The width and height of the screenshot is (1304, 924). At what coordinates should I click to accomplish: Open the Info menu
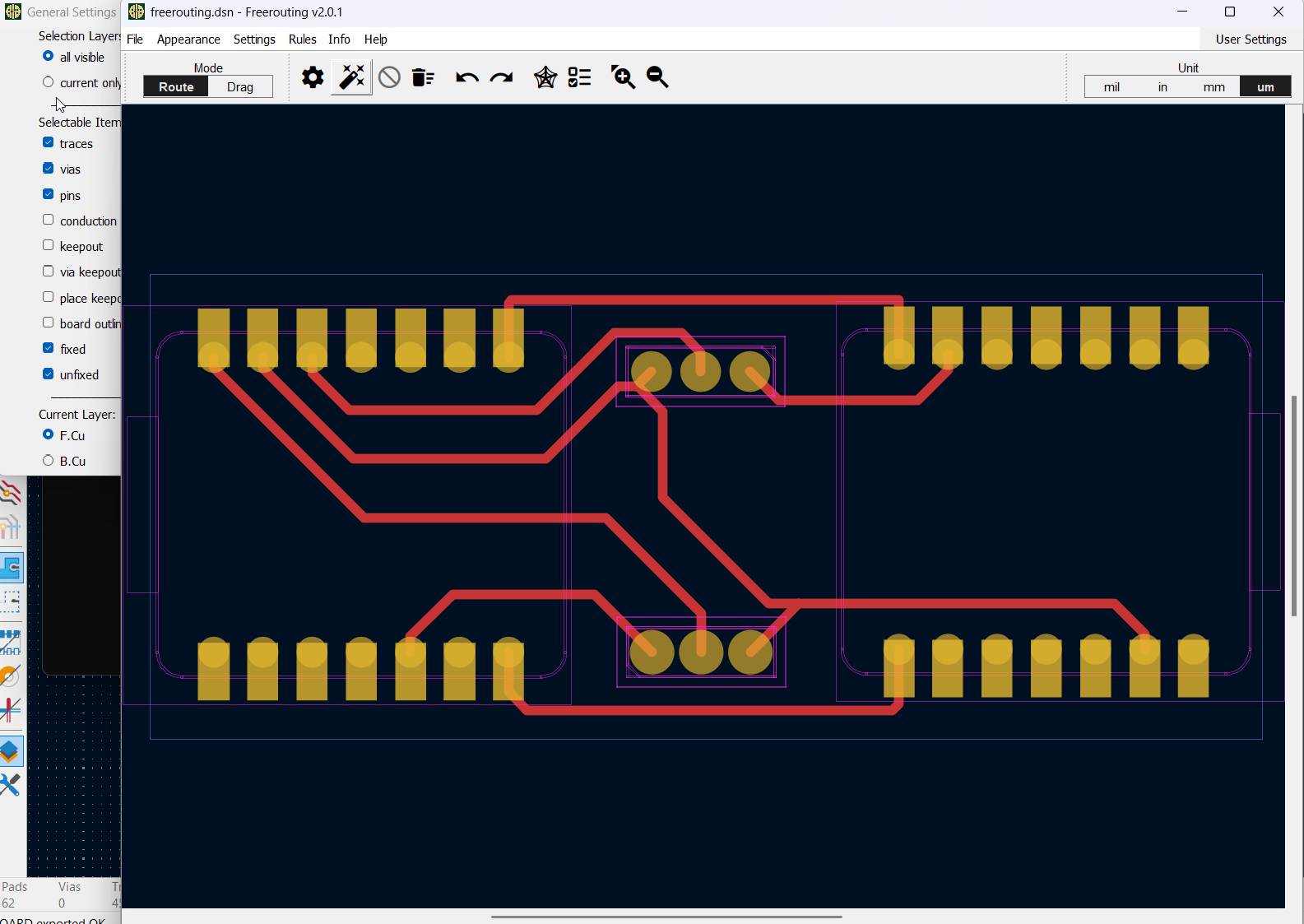click(339, 39)
